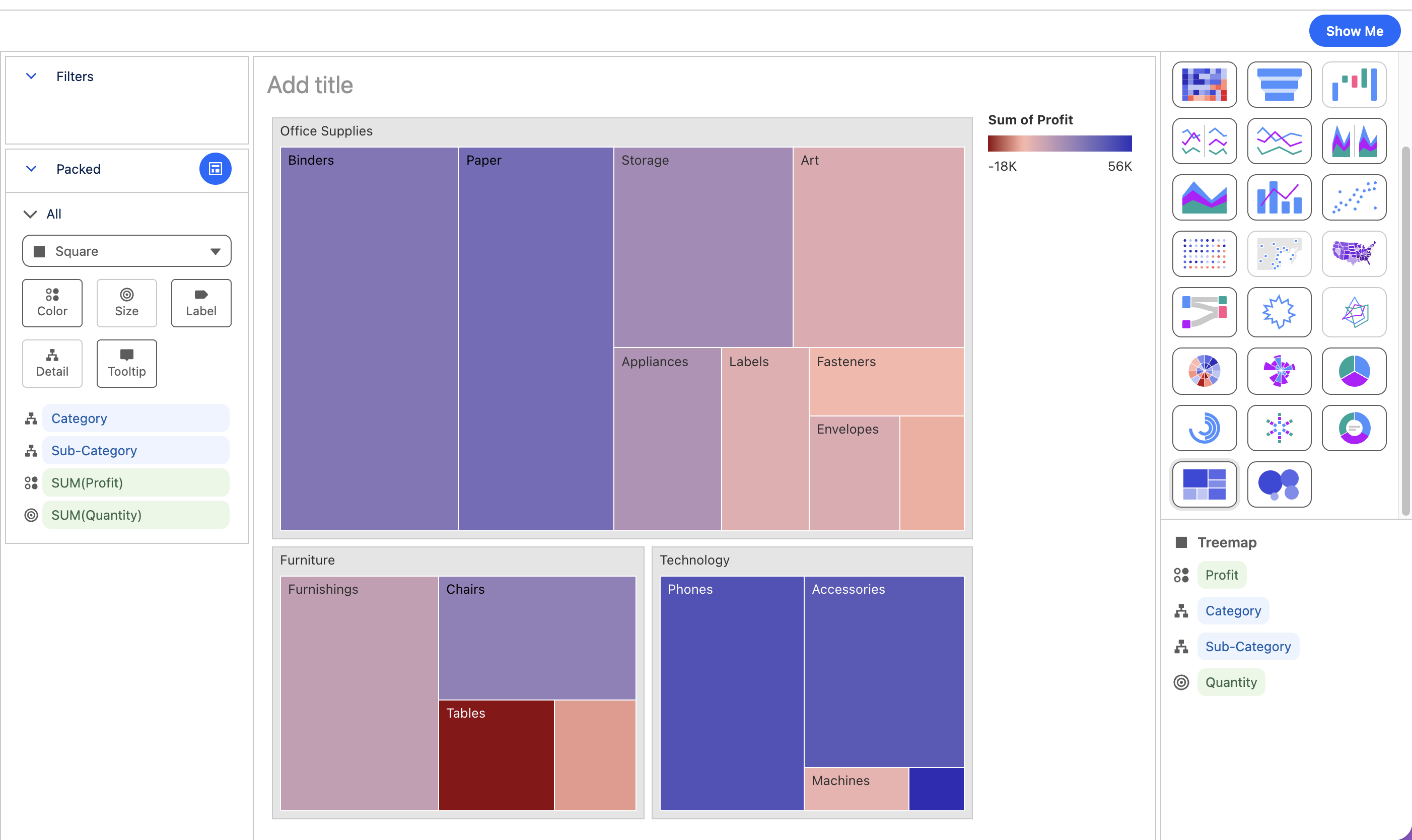This screenshot has height=840, width=1412.
Task: Select the SUM(Profit) field pill
Action: click(136, 483)
